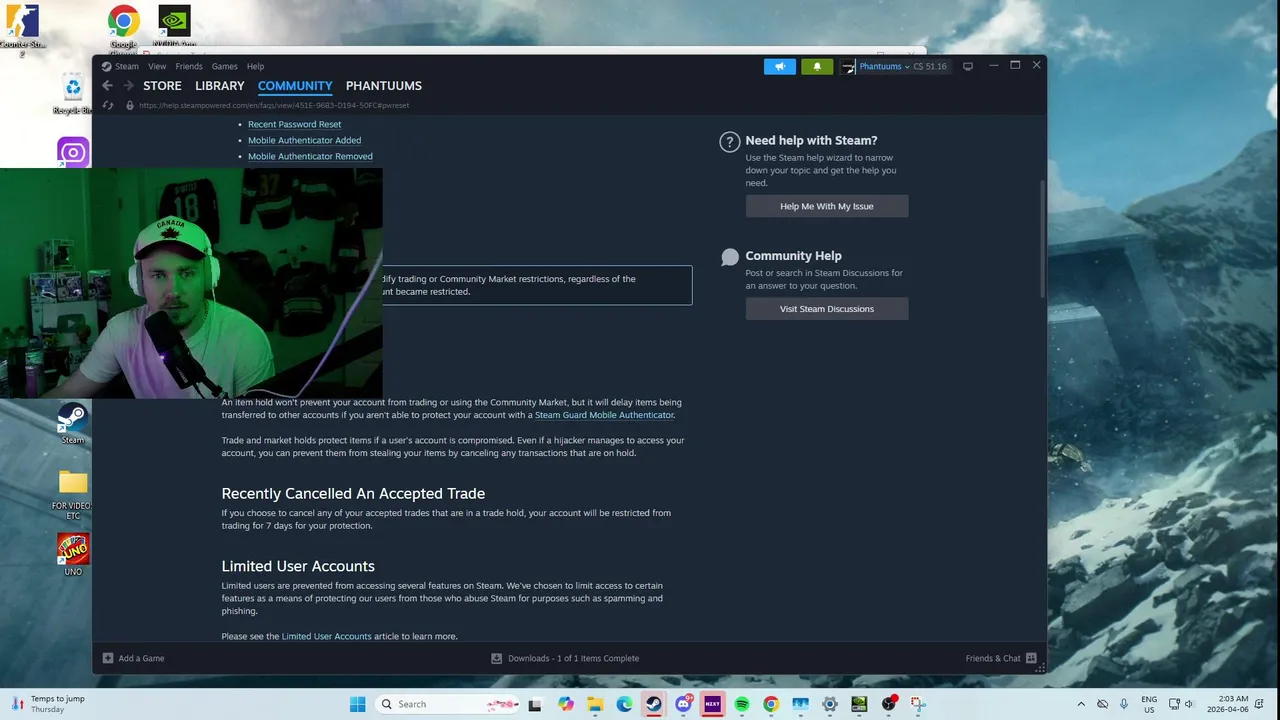Click the padlock icon beside the URL

coord(129,105)
